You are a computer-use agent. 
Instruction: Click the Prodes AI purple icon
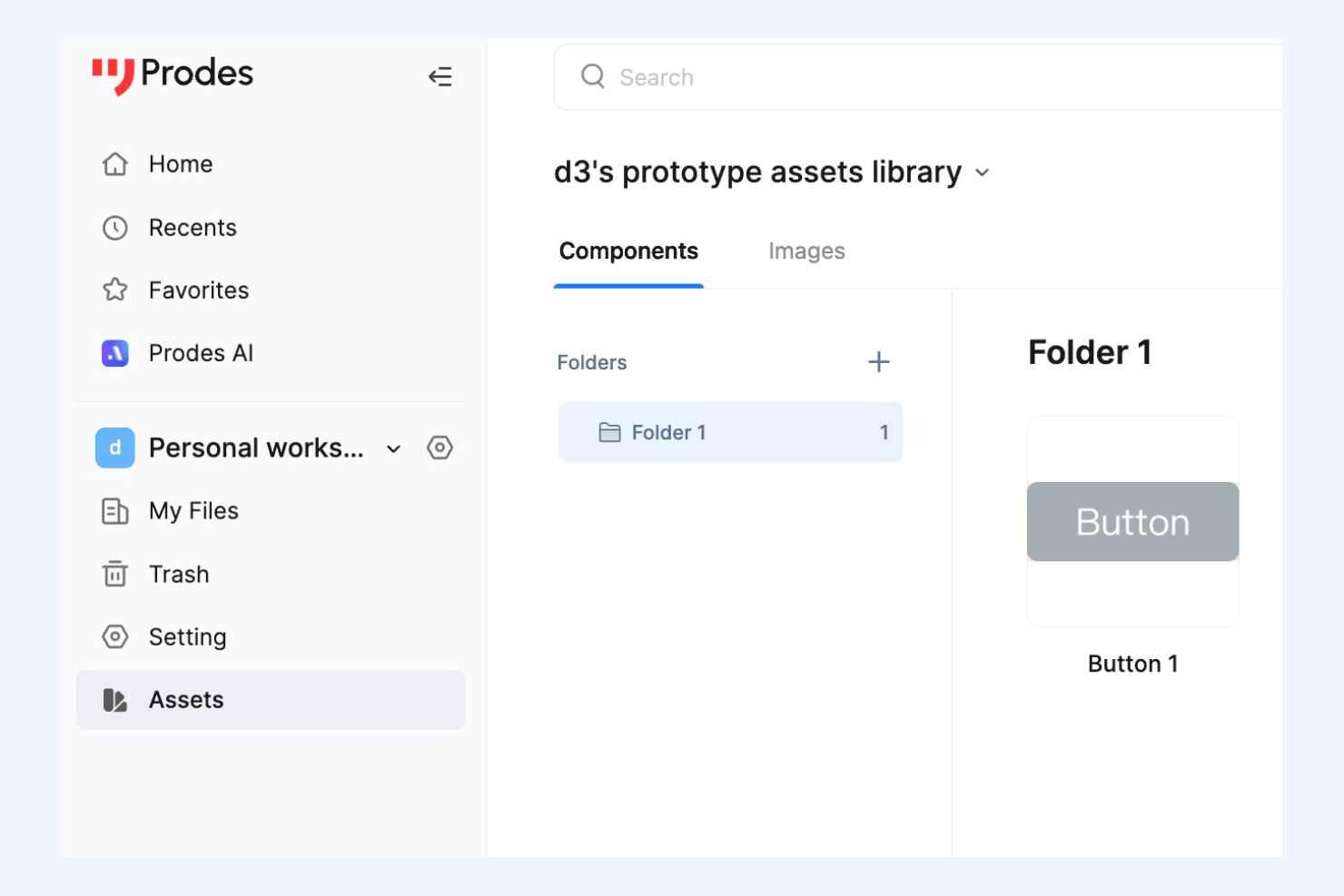(115, 353)
